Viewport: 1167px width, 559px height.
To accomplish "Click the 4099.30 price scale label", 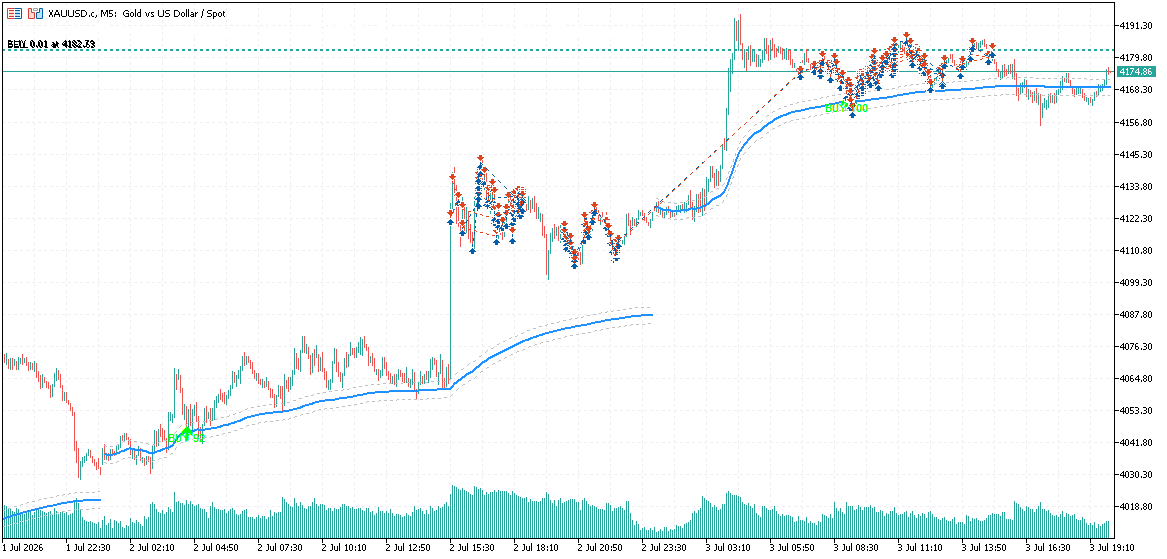I will (x=1136, y=282).
